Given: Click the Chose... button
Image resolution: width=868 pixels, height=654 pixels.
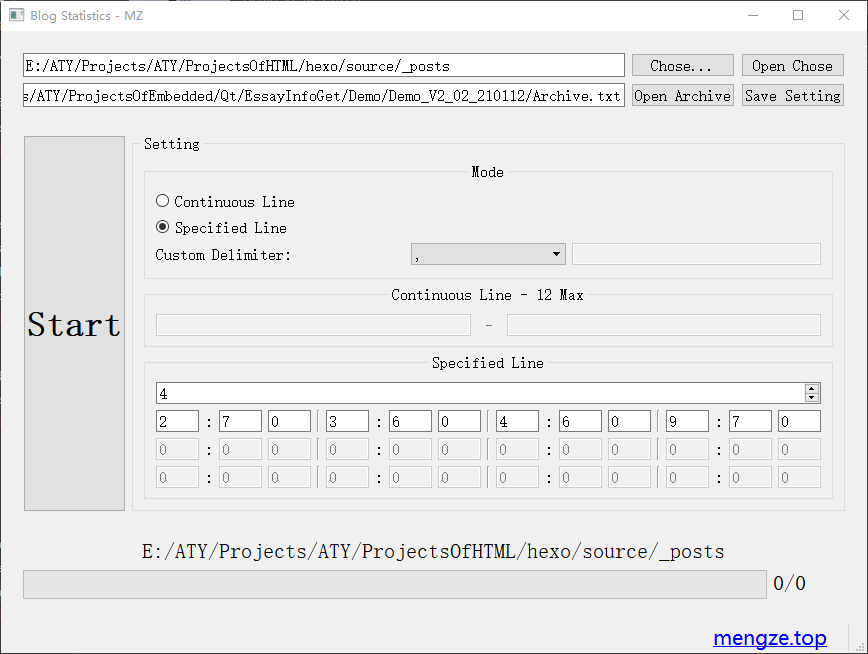Looking at the screenshot, I should point(682,66).
